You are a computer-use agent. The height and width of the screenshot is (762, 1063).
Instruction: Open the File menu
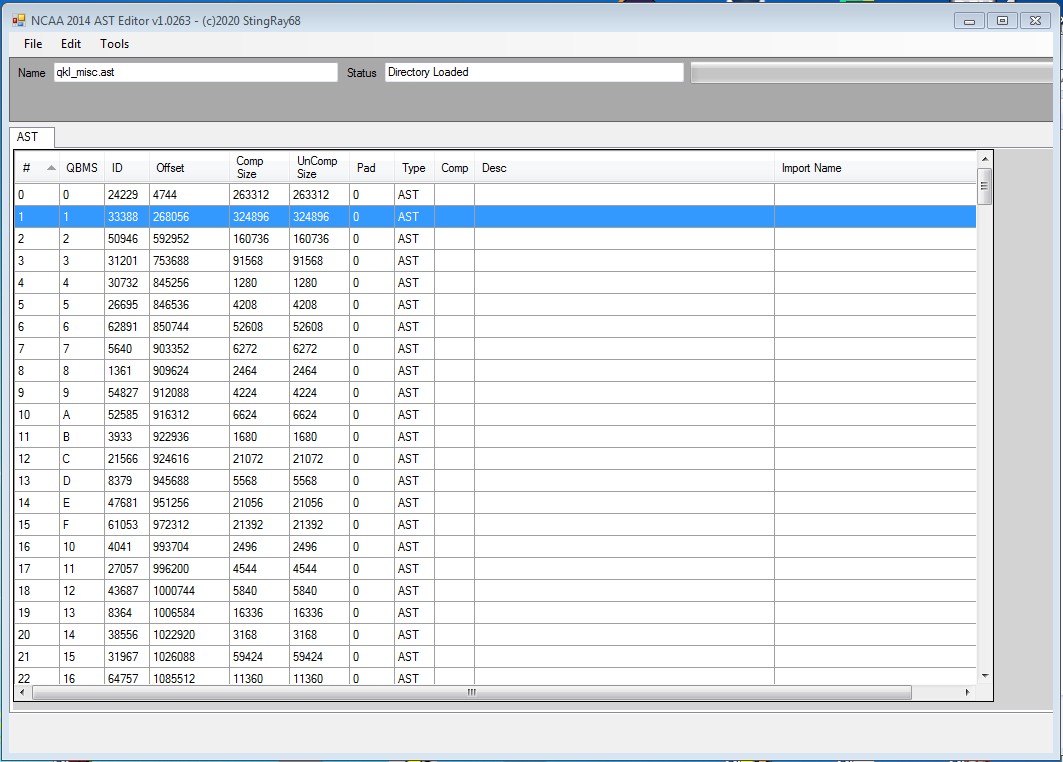click(x=33, y=44)
